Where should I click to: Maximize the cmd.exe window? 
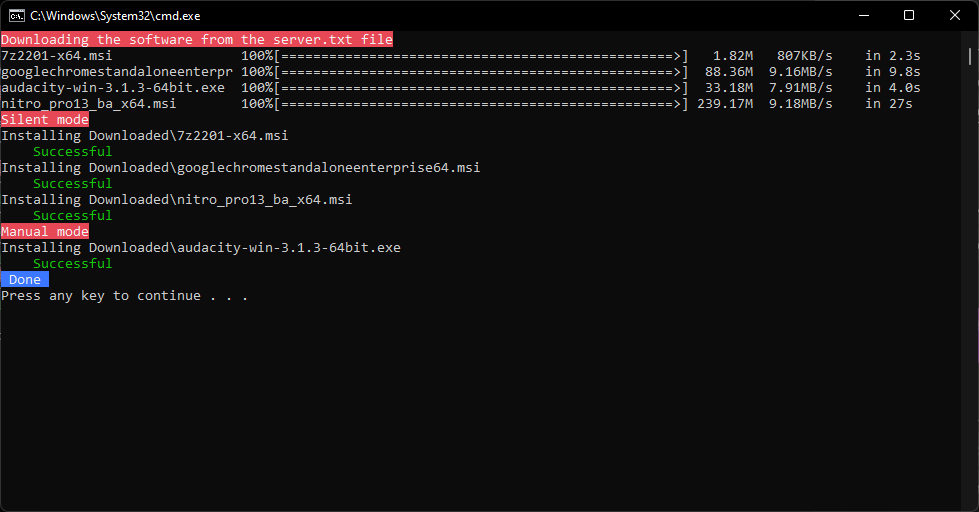(909, 16)
